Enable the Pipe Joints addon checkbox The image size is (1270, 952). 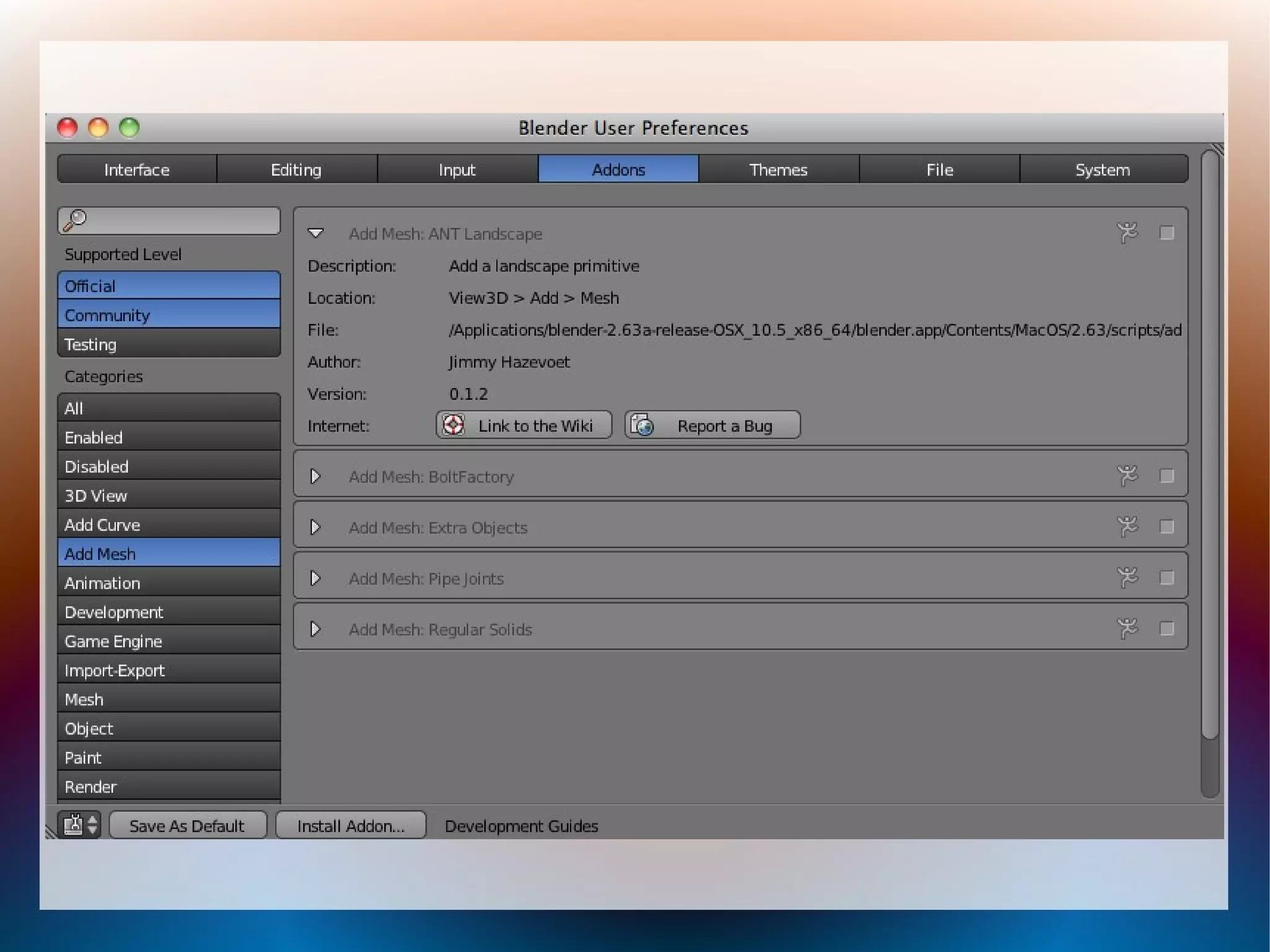[x=1166, y=577]
